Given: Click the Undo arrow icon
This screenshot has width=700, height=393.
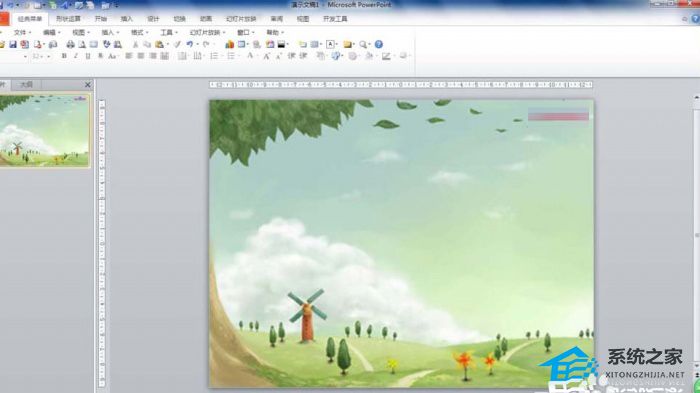Looking at the screenshot, I should coord(190,44).
